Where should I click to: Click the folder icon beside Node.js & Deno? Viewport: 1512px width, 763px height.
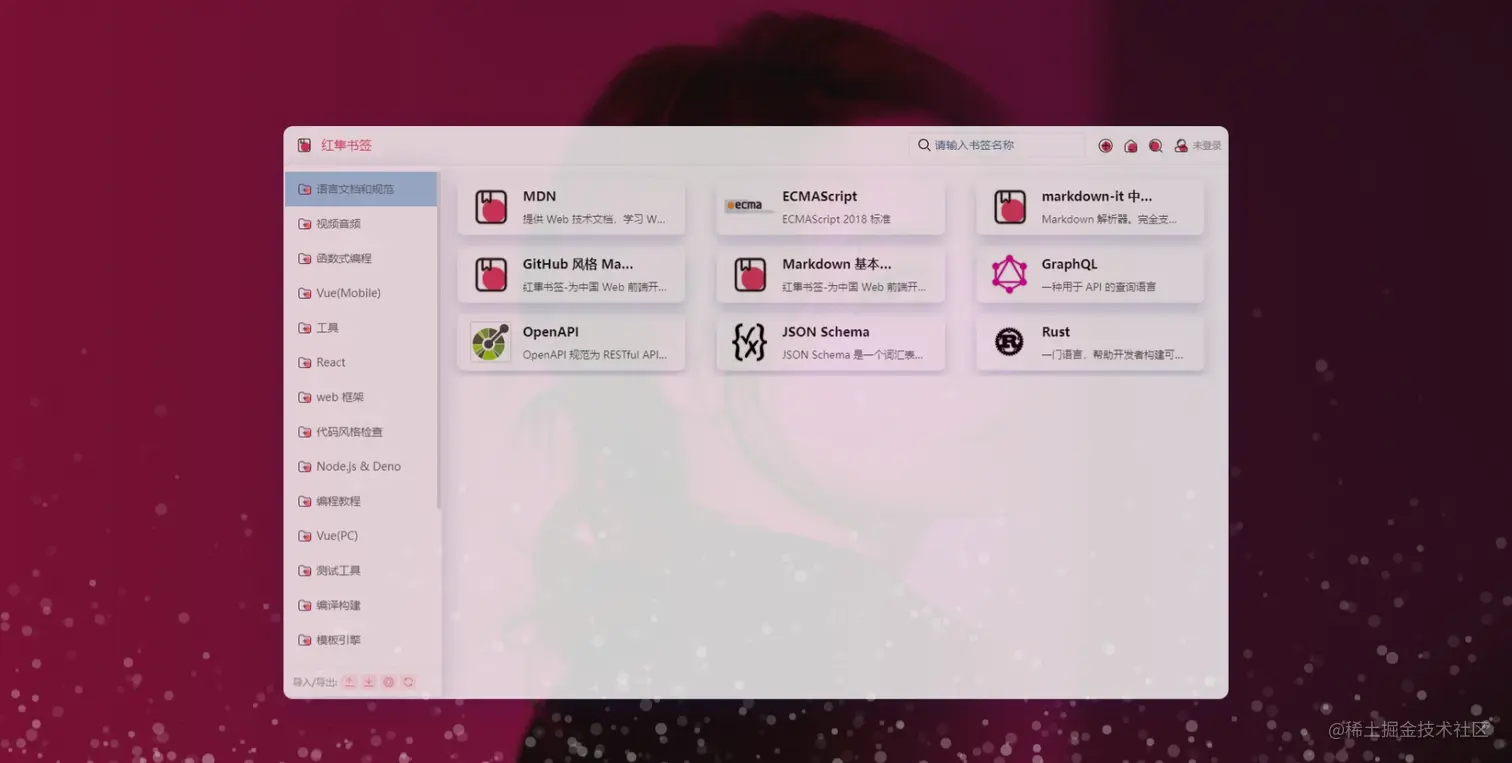coord(305,466)
